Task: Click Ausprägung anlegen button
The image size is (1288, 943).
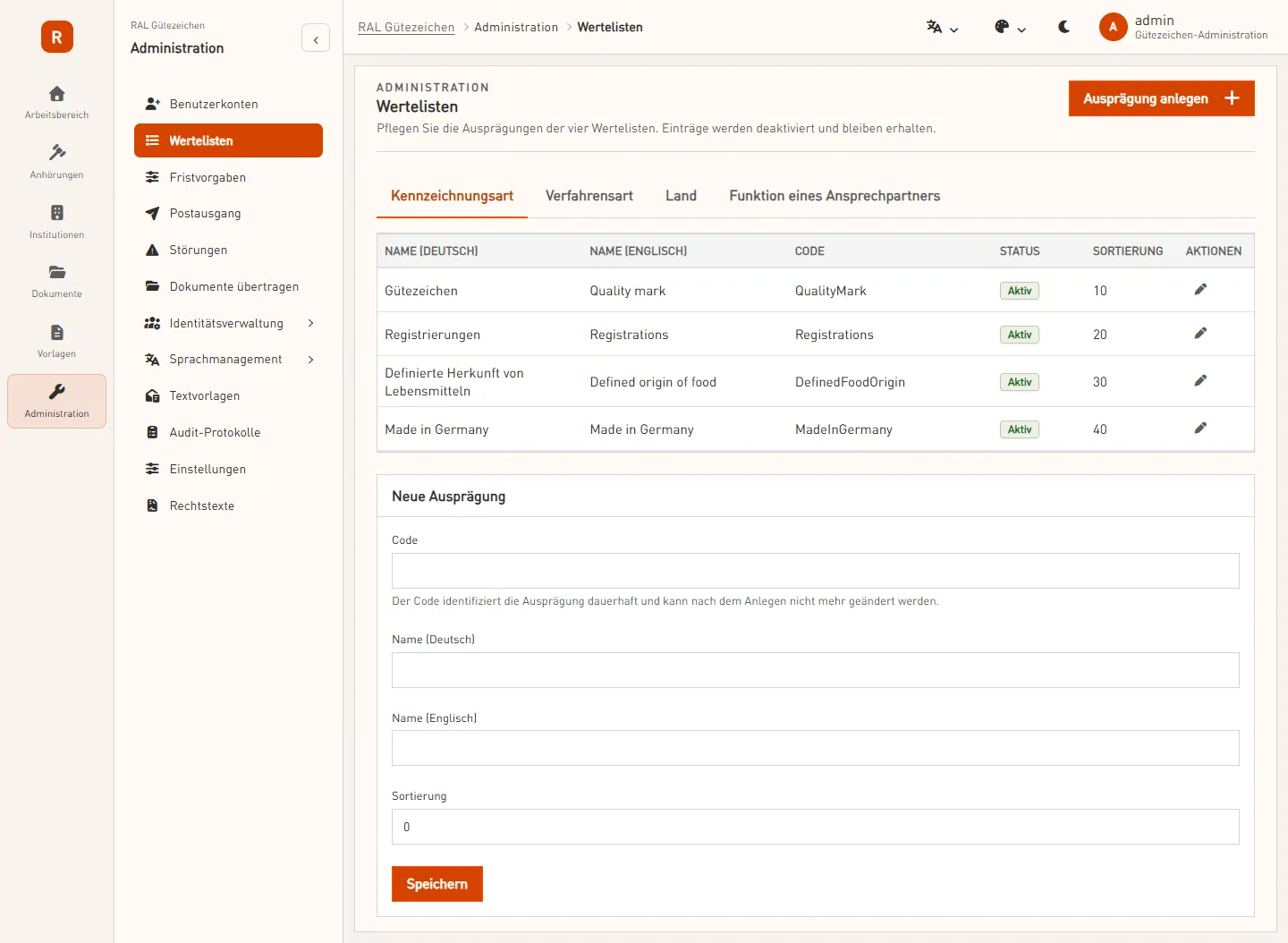Action: click(x=1161, y=98)
